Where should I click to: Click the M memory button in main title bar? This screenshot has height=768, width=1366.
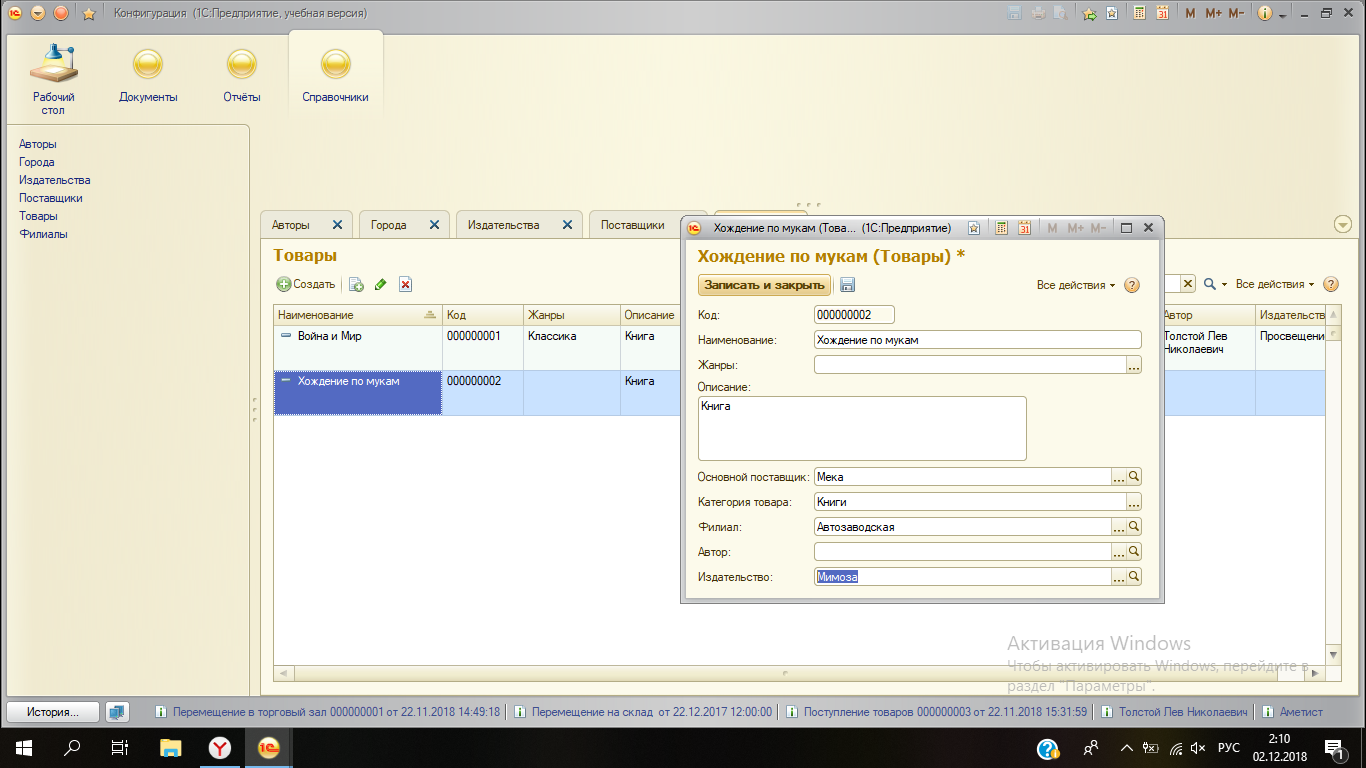pyautogui.click(x=1190, y=14)
